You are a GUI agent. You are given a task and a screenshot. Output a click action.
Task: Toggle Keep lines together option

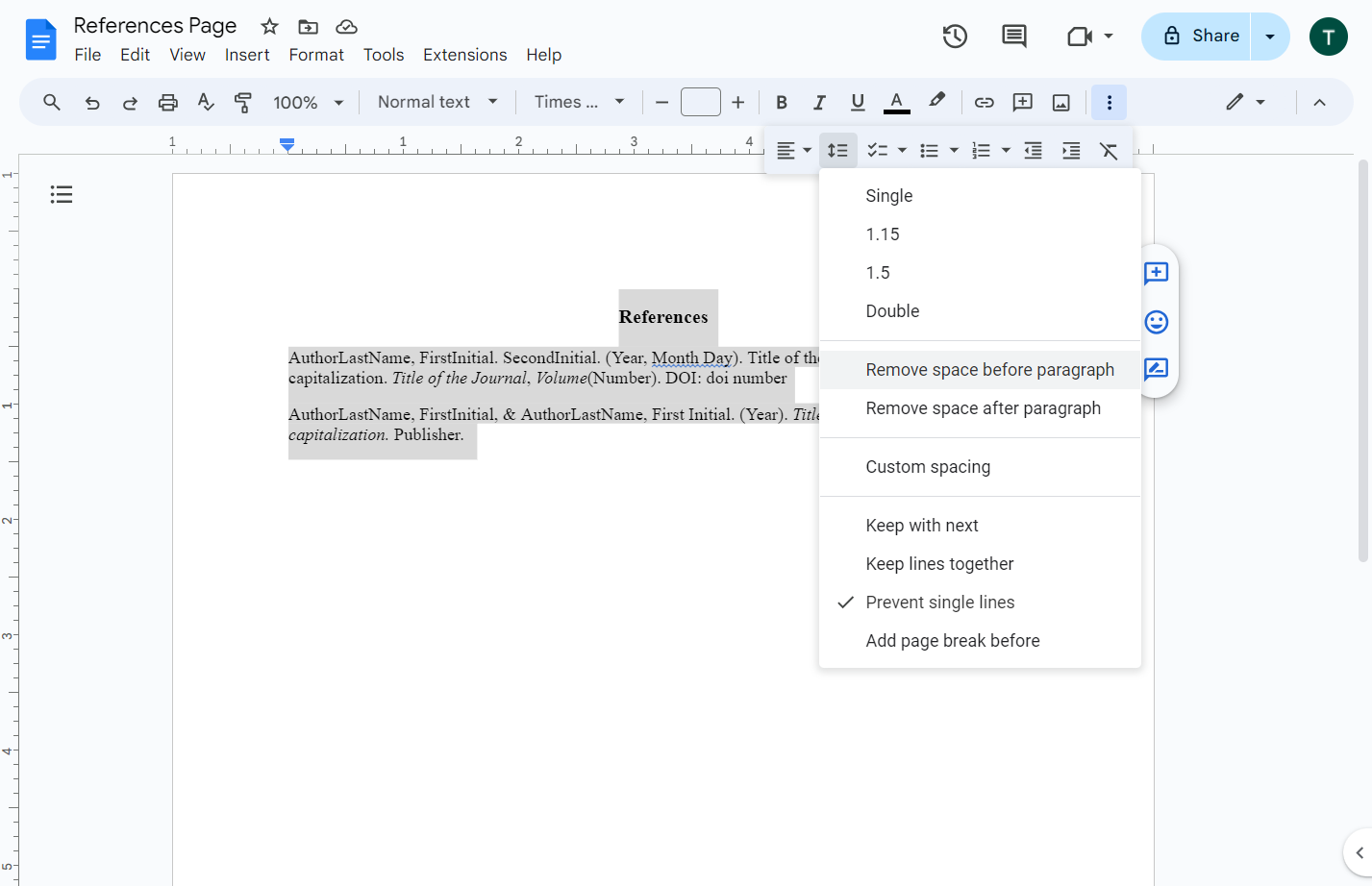point(980,564)
